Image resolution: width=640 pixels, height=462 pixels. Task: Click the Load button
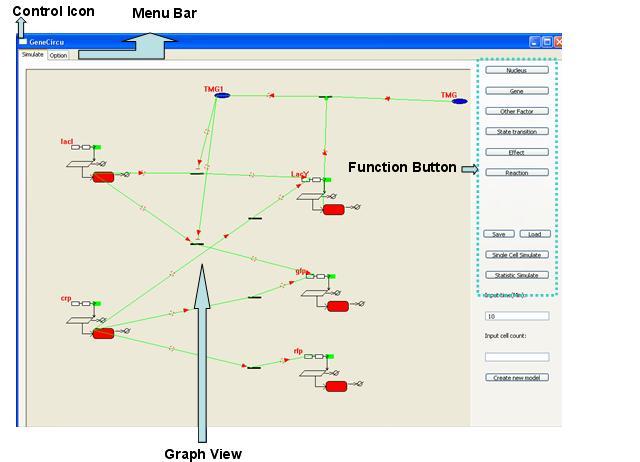535,234
